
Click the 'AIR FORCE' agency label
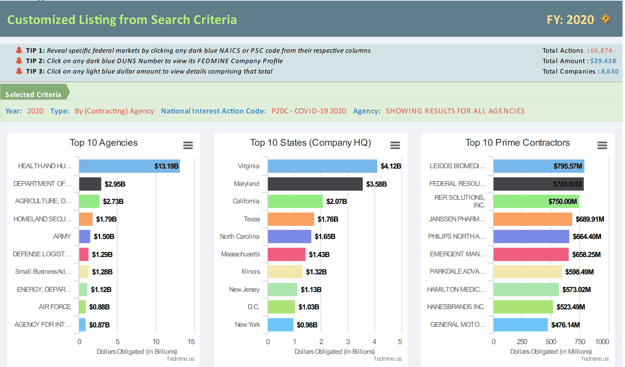[x=55, y=307]
